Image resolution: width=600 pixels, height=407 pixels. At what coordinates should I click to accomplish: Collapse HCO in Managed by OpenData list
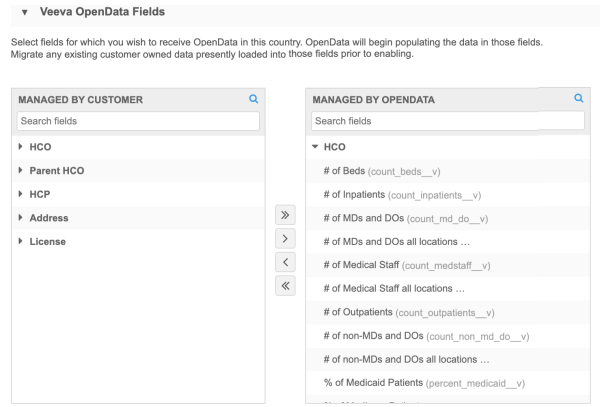click(x=315, y=147)
